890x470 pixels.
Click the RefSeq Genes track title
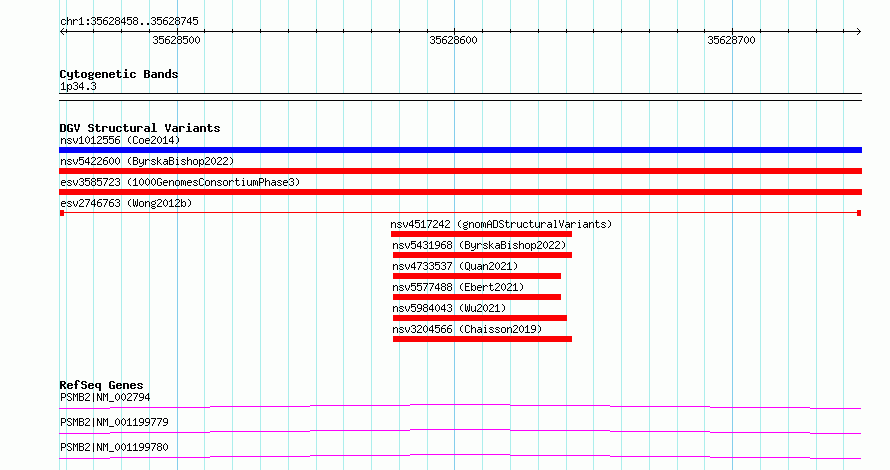[x=101, y=385]
